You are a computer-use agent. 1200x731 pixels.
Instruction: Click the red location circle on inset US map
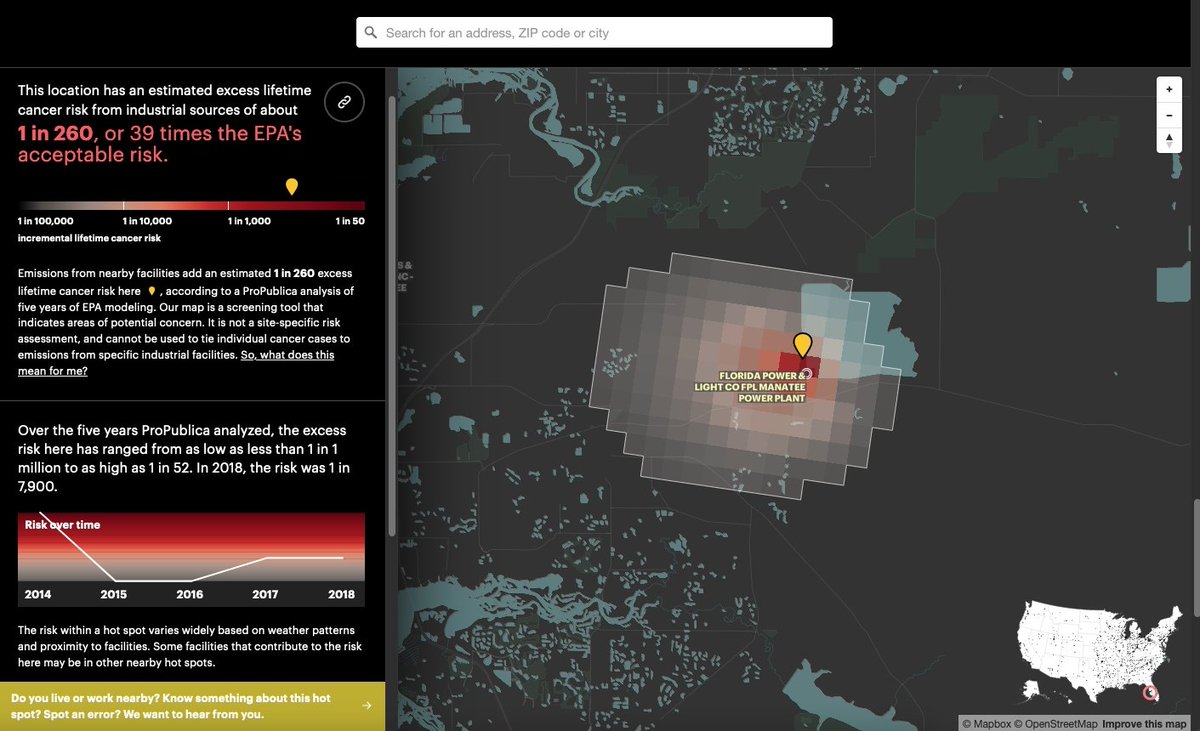tap(1150, 693)
